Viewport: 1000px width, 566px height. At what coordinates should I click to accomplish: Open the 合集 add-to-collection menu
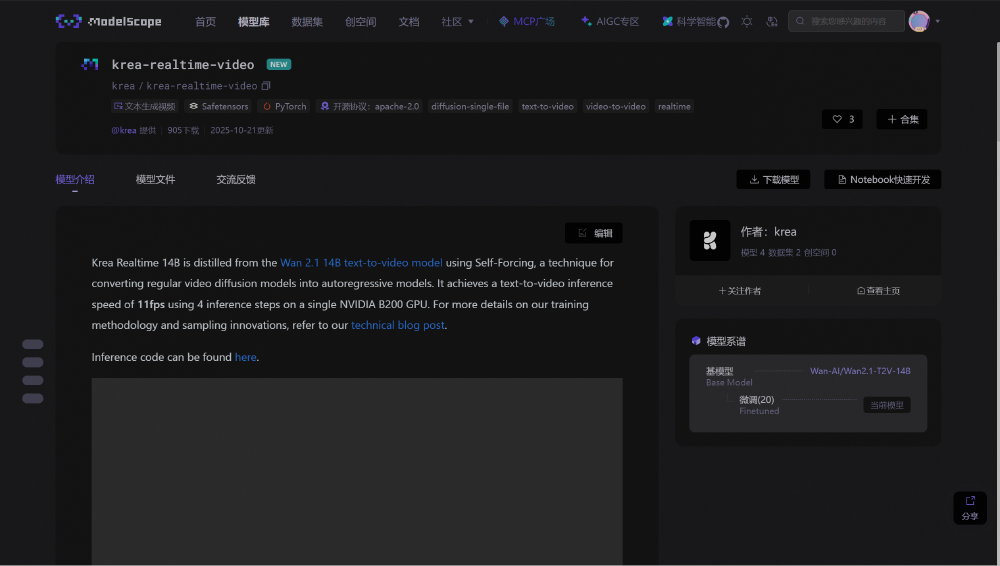tap(901, 119)
